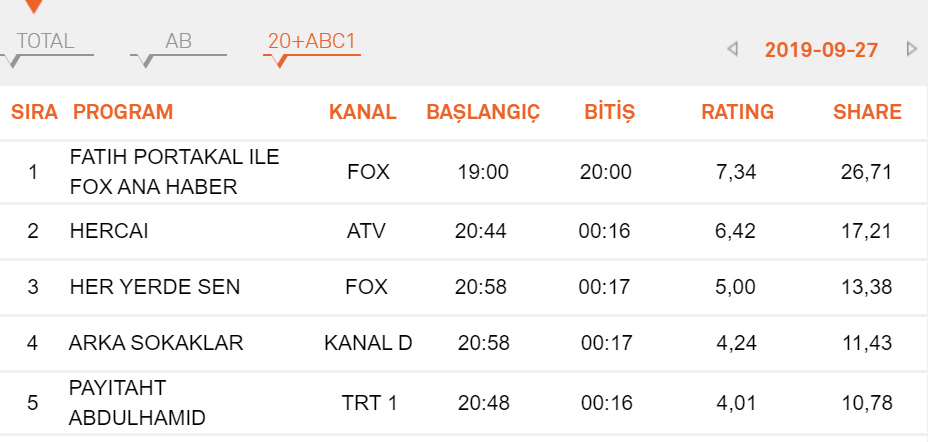This screenshot has height=442, width=928.
Task: Select the 20+ABC1 tab
Action: pos(312,42)
